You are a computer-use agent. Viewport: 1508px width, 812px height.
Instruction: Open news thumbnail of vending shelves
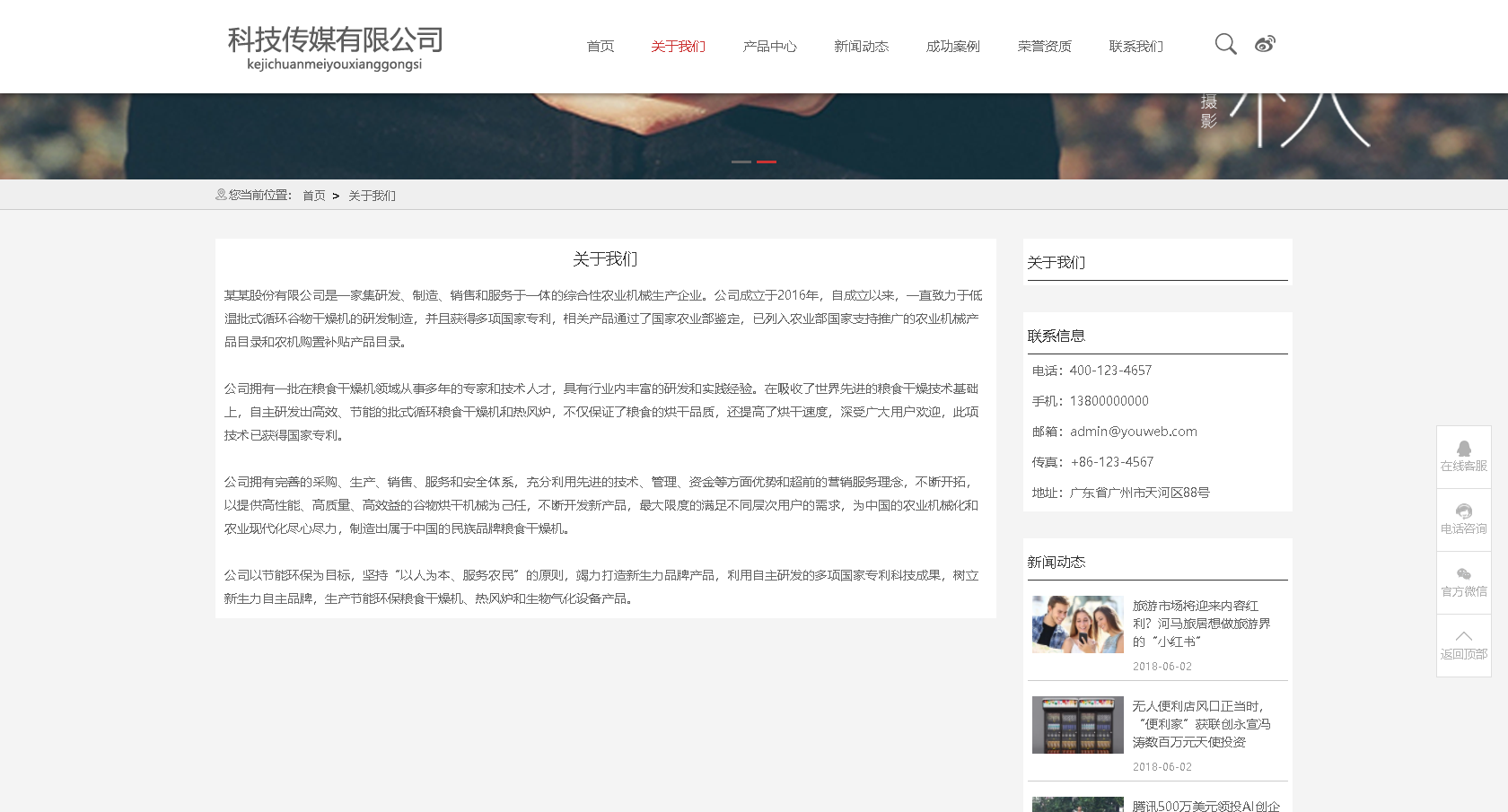click(1078, 725)
